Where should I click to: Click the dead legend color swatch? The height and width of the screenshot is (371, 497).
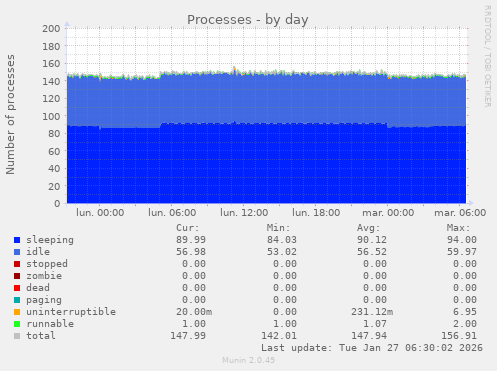click(x=17, y=288)
